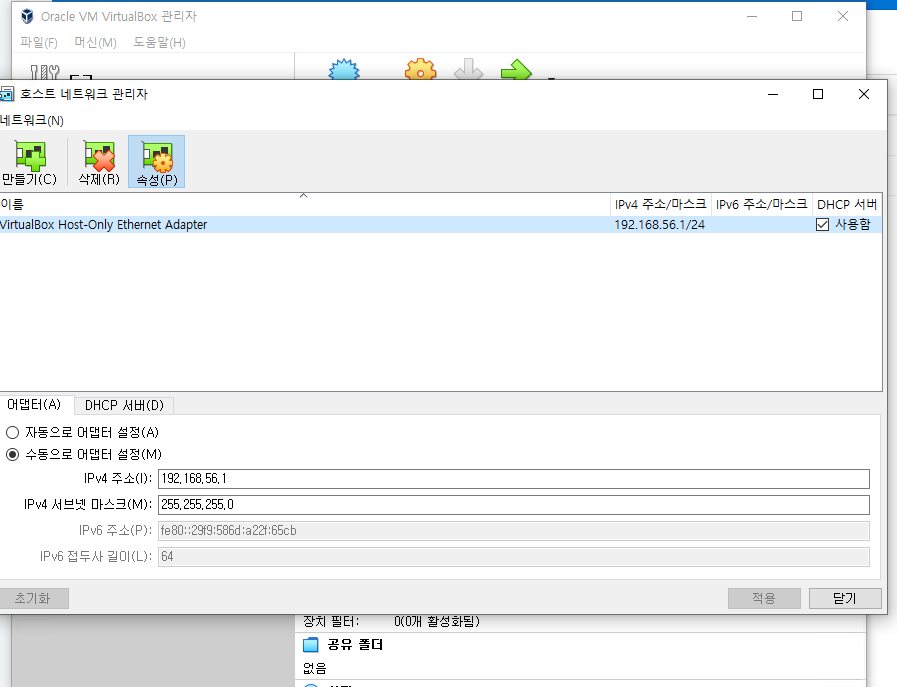Click the IPv6 address field
Viewport: 897px width, 687px height.
(x=514, y=531)
